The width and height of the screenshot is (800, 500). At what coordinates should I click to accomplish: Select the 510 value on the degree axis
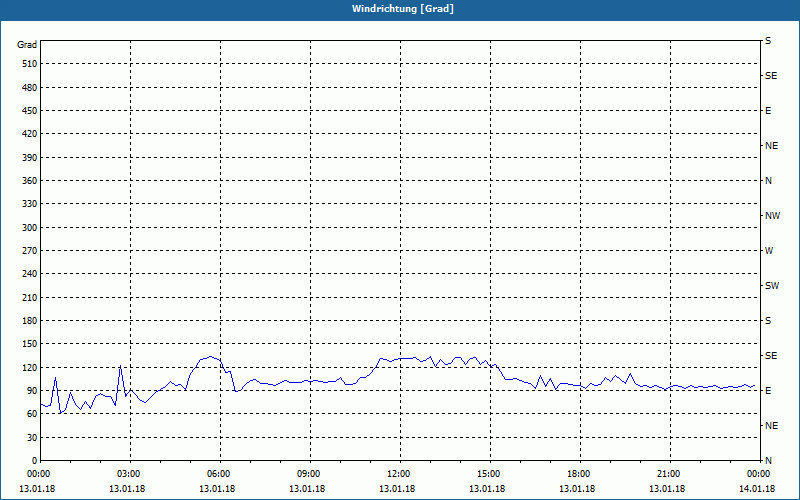pyautogui.click(x=29, y=64)
